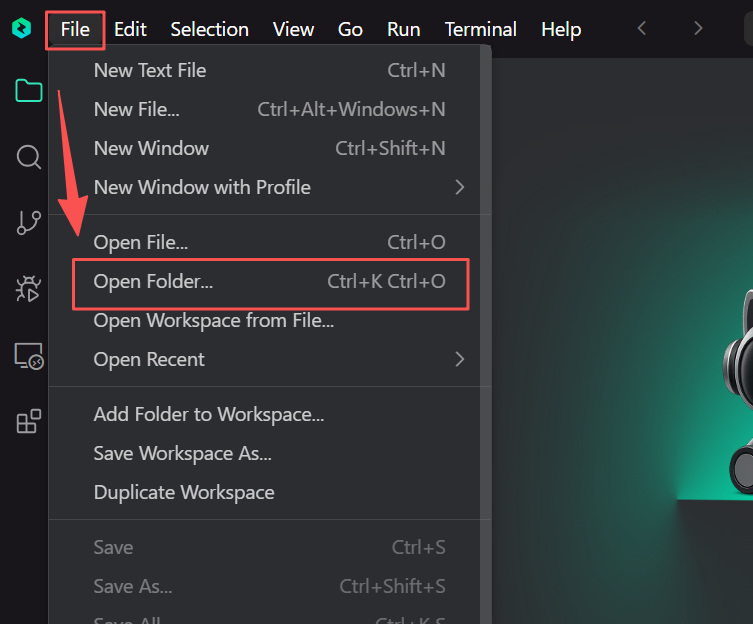Image resolution: width=753 pixels, height=624 pixels.
Task: Open the Run and Debug icon
Action: click(x=29, y=288)
